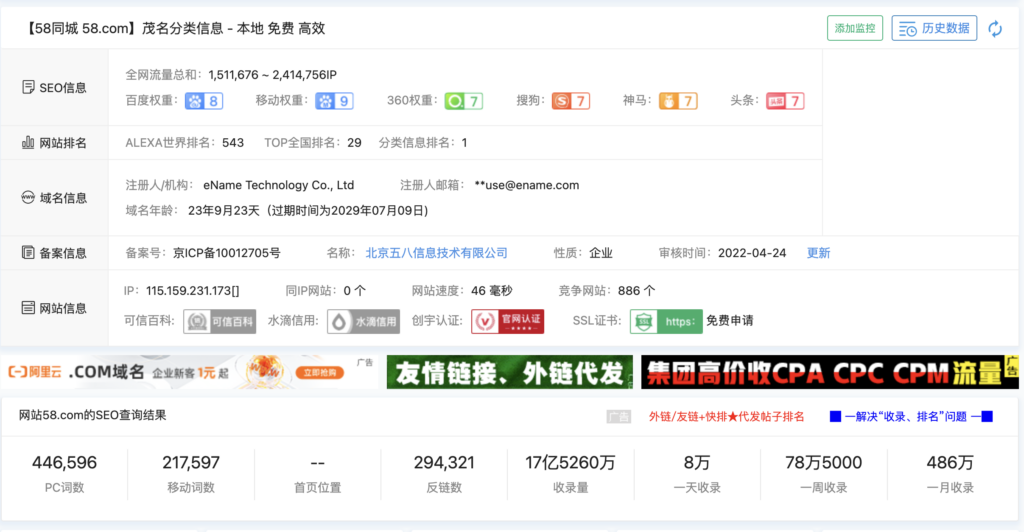Image resolution: width=1024 pixels, height=532 pixels.
Task: Click the 官网认证 certification badge
Action: (x=507, y=321)
